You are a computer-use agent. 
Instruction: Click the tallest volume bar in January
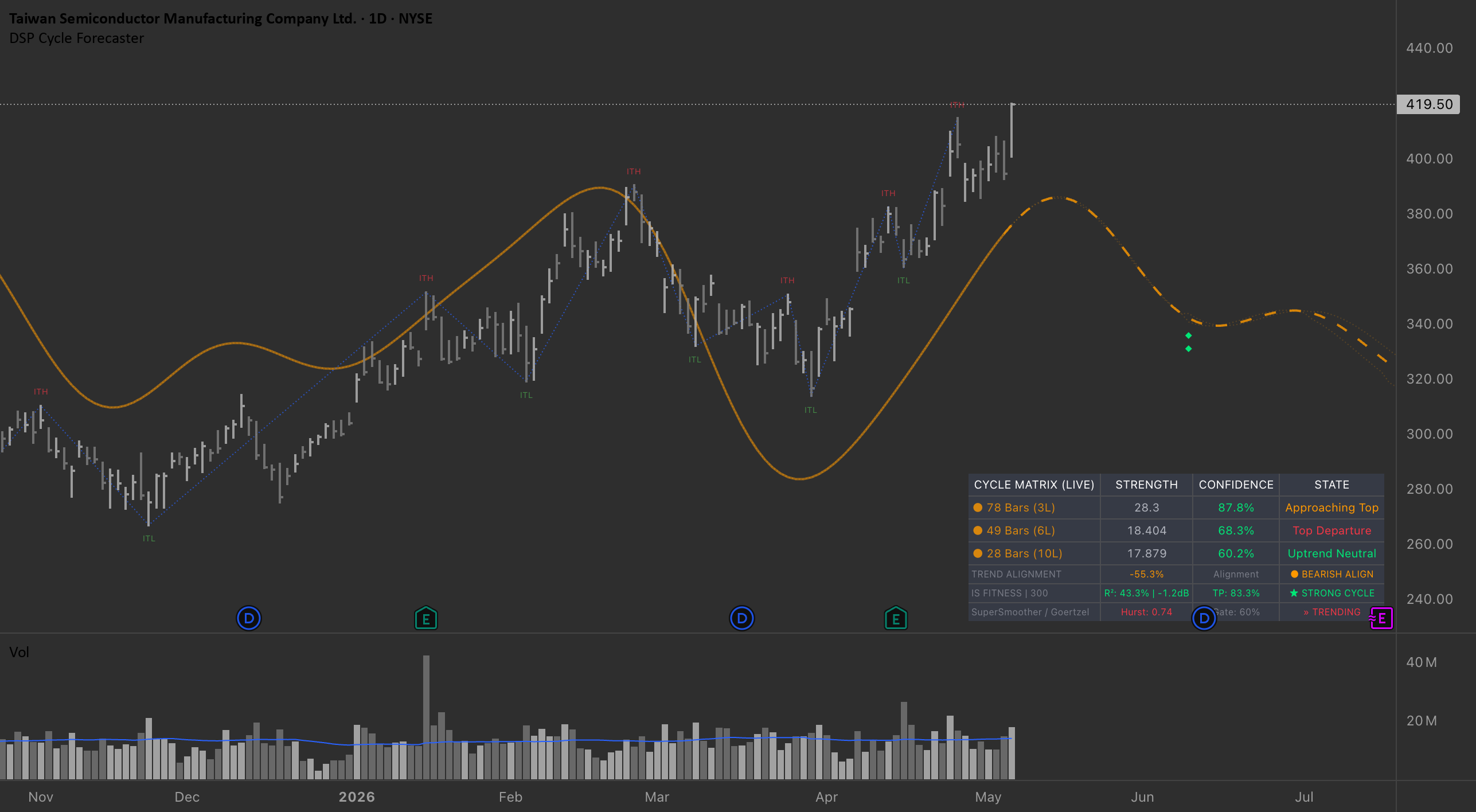[x=426, y=717]
